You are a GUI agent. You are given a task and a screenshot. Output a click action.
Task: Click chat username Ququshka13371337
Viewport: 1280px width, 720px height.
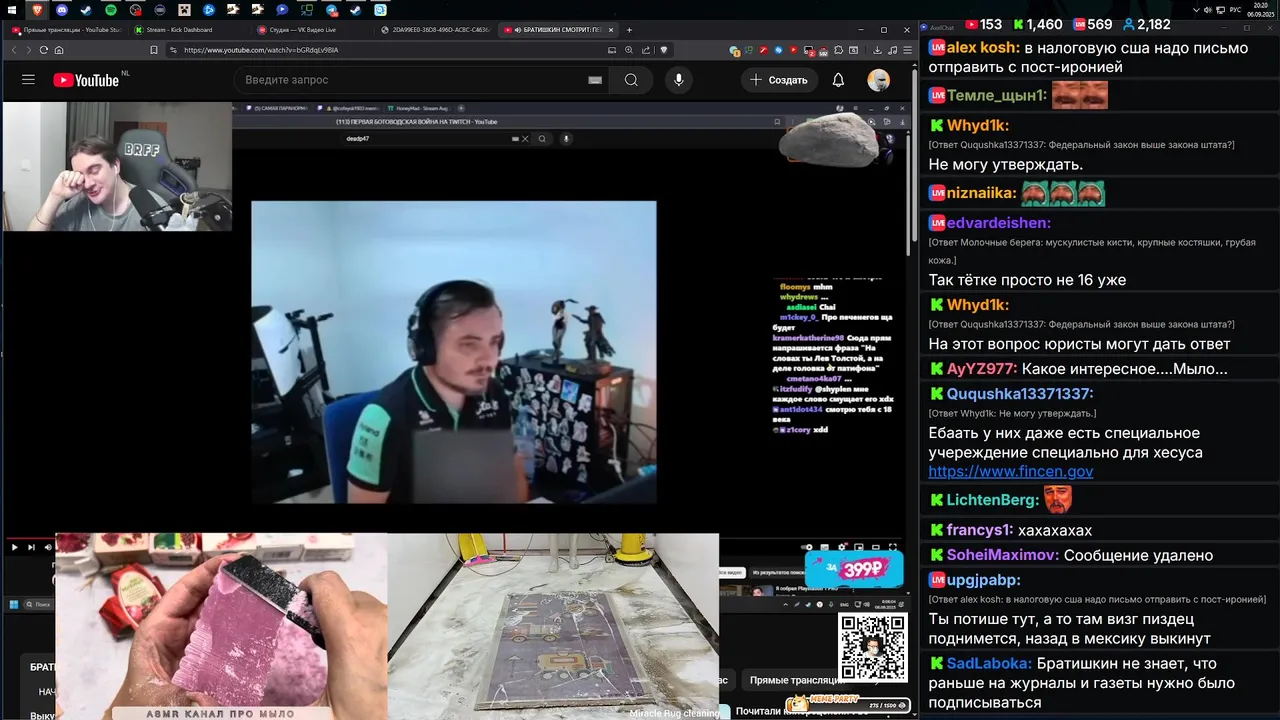[1020, 394]
